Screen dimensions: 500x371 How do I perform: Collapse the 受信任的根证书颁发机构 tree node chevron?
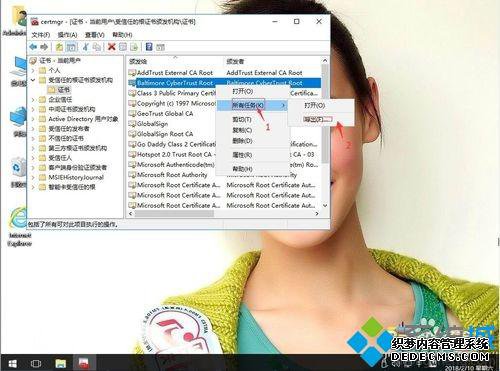33,80
